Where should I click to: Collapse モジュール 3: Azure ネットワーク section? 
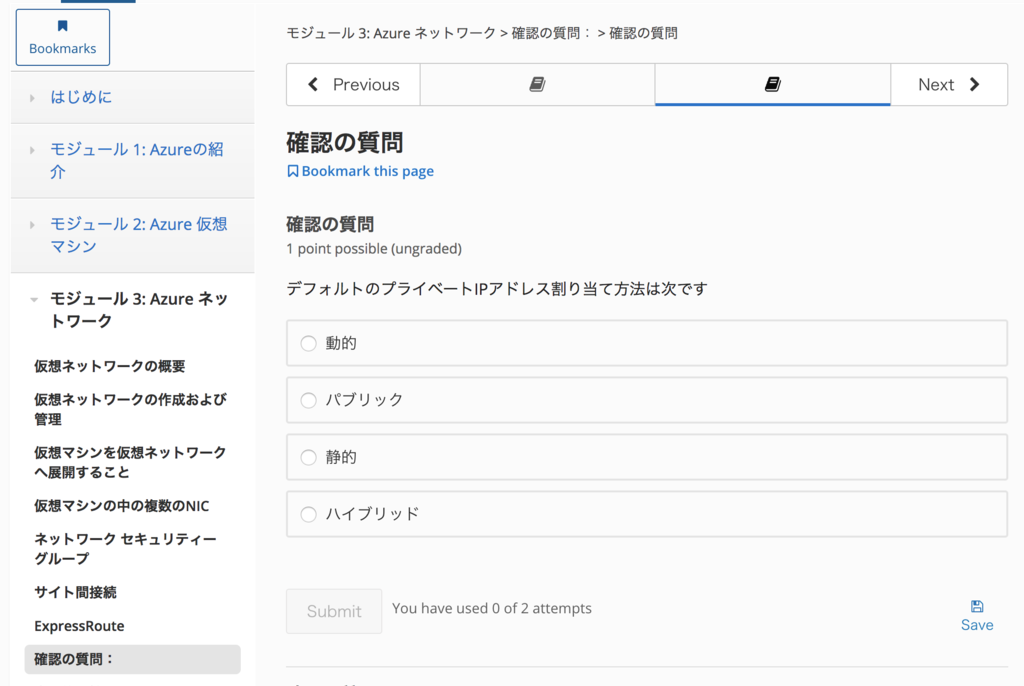(34, 298)
